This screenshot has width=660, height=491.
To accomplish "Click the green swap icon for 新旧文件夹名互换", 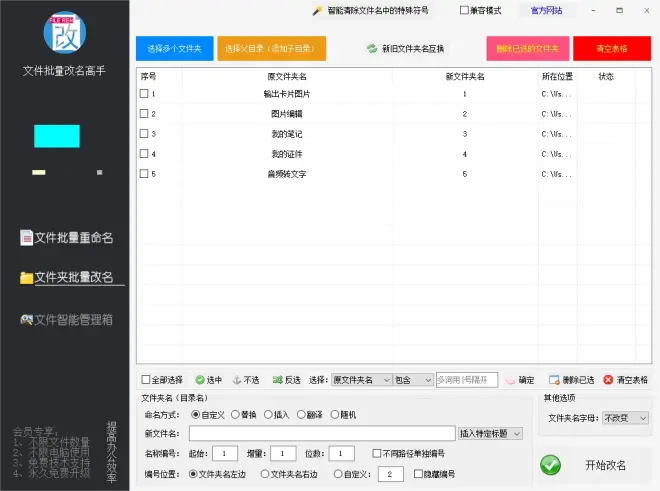I will point(372,48).
